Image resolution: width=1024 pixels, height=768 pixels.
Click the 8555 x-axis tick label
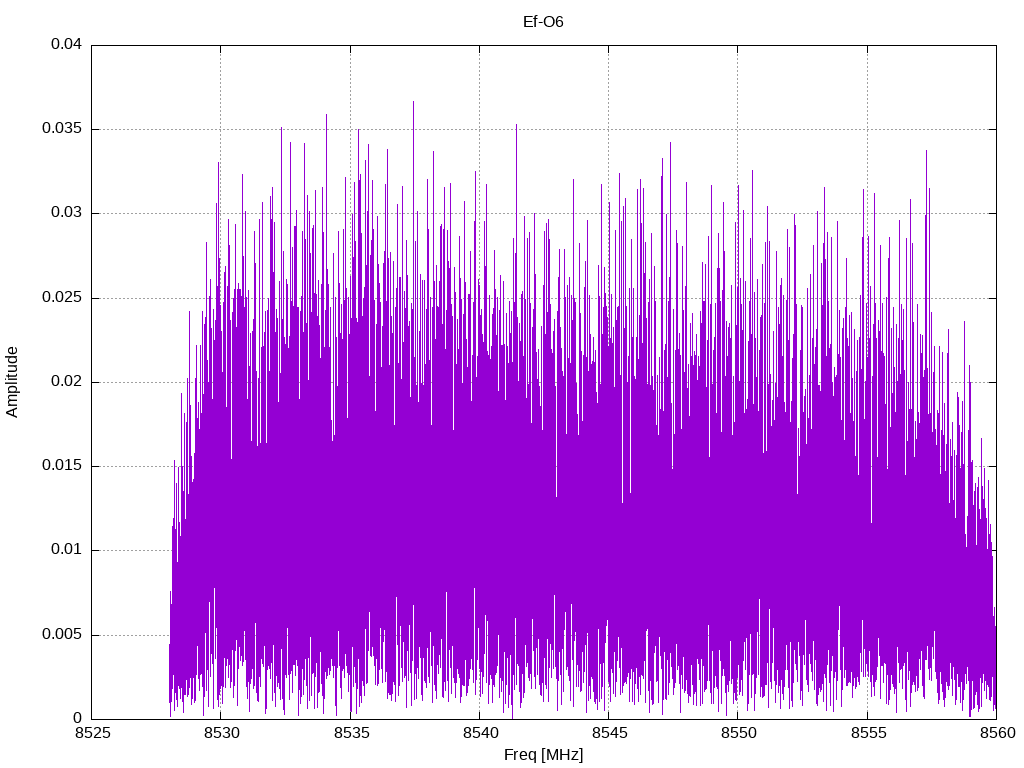click(869, 733)
